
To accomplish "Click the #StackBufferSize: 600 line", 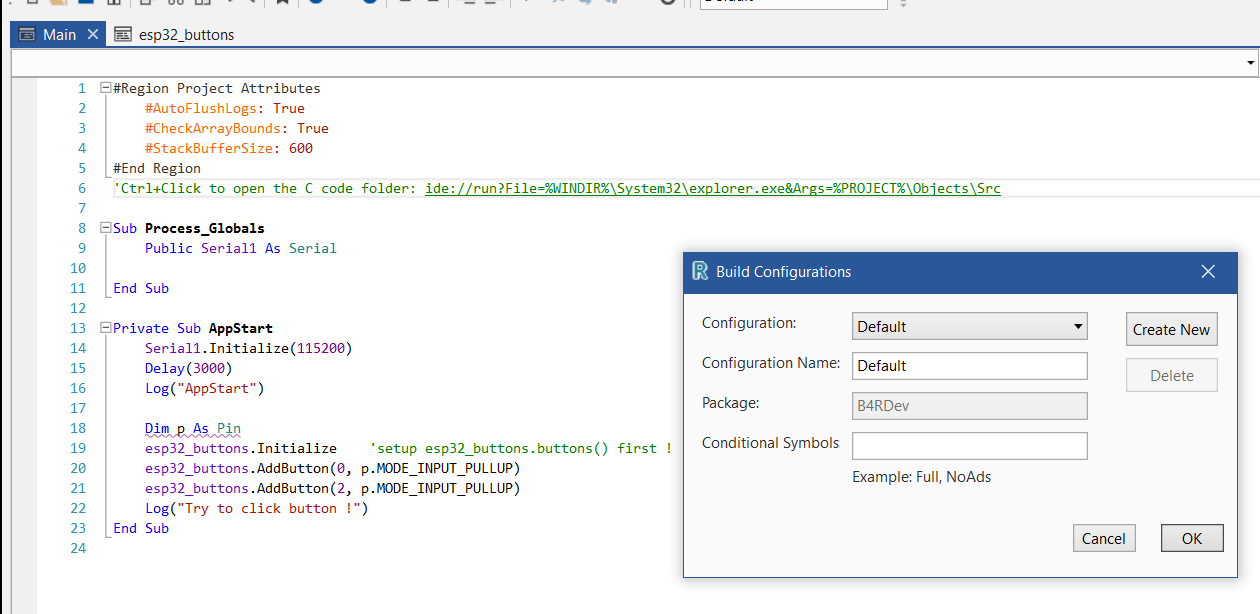I will pyautogui.click(x=229, y=148).
